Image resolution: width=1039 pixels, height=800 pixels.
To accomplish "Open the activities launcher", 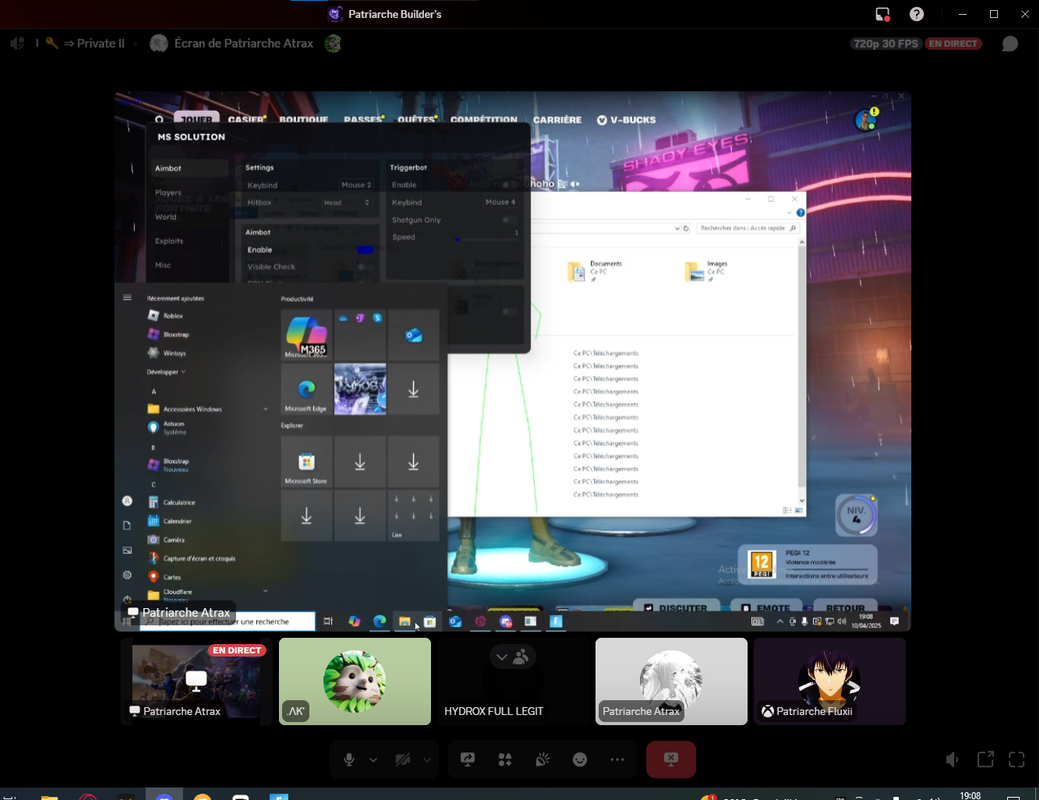I will [505, 760].
